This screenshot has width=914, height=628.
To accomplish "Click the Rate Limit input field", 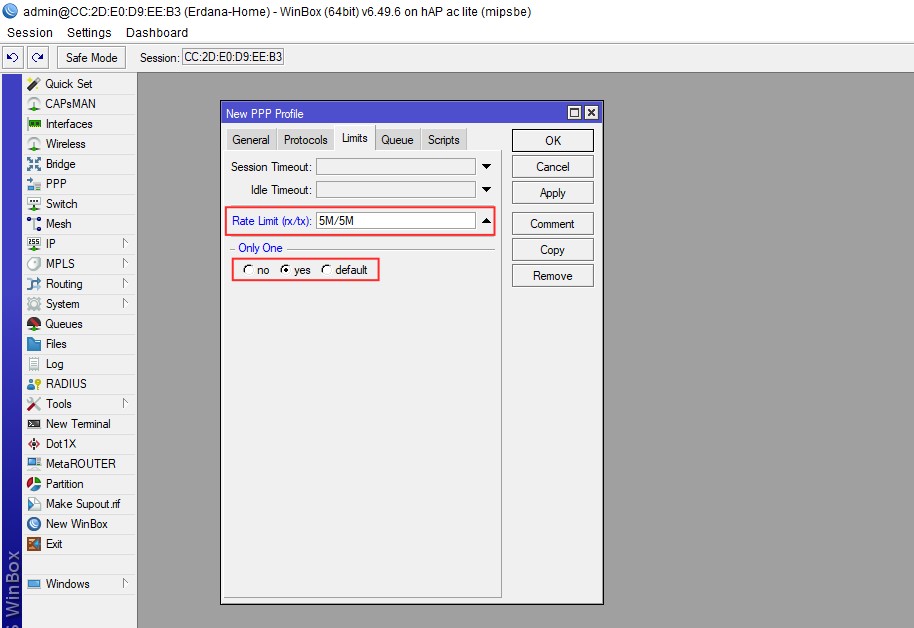I will coord(395,221).
